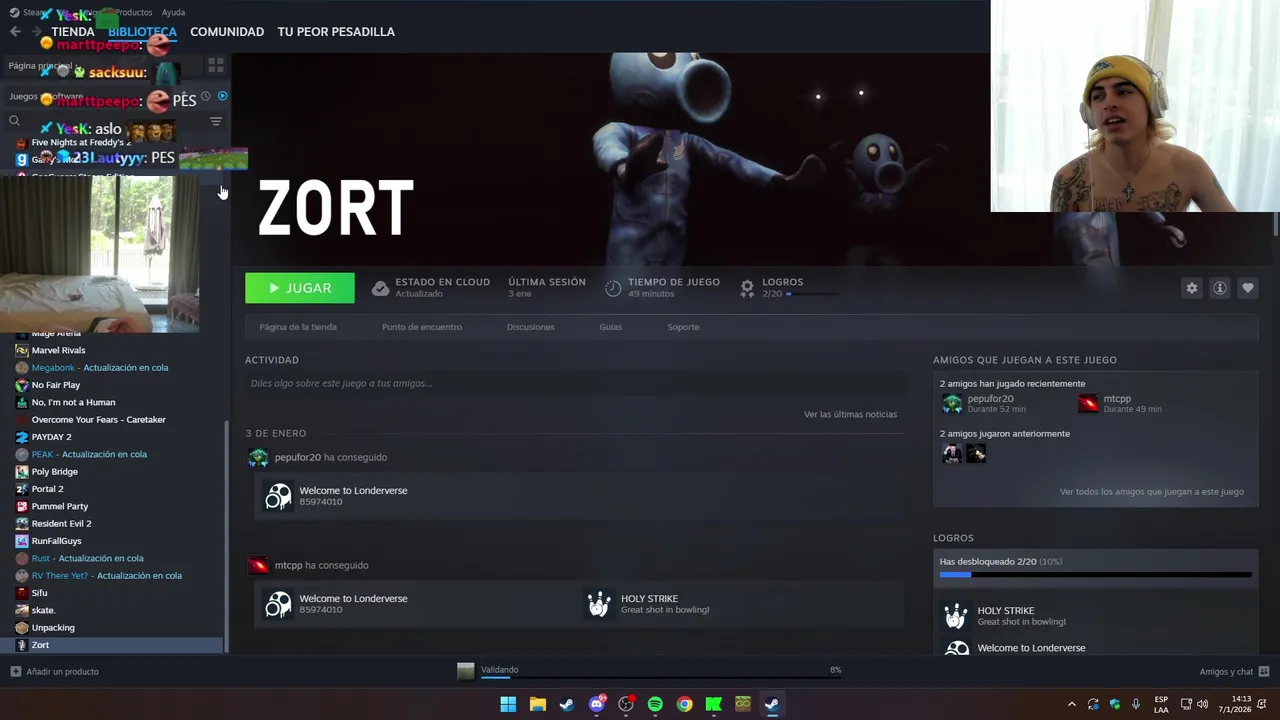
Task: Select Resident Evil 2 in library
Action: [61, 524]
